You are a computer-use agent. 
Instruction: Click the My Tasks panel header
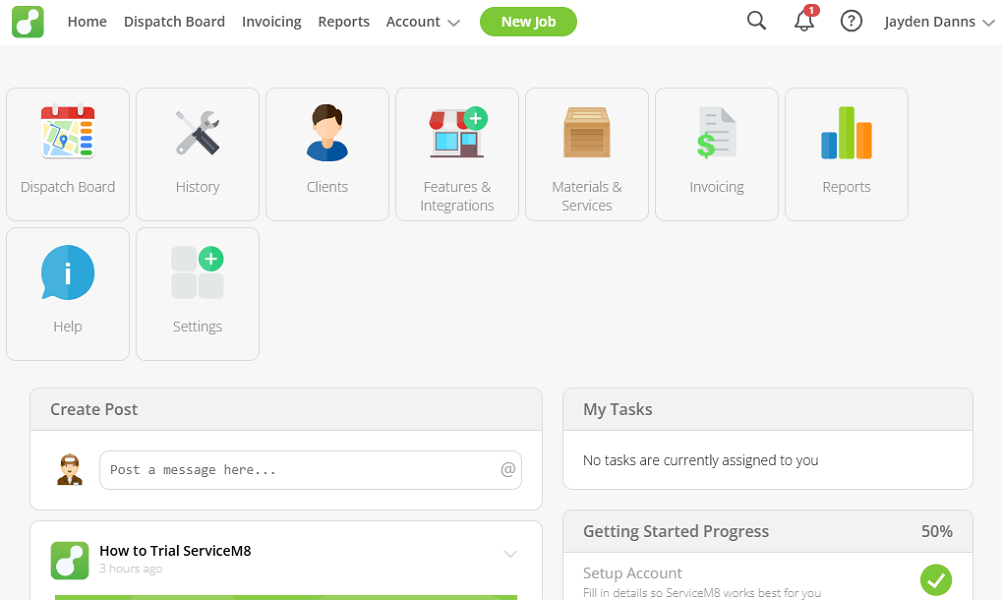767,410
